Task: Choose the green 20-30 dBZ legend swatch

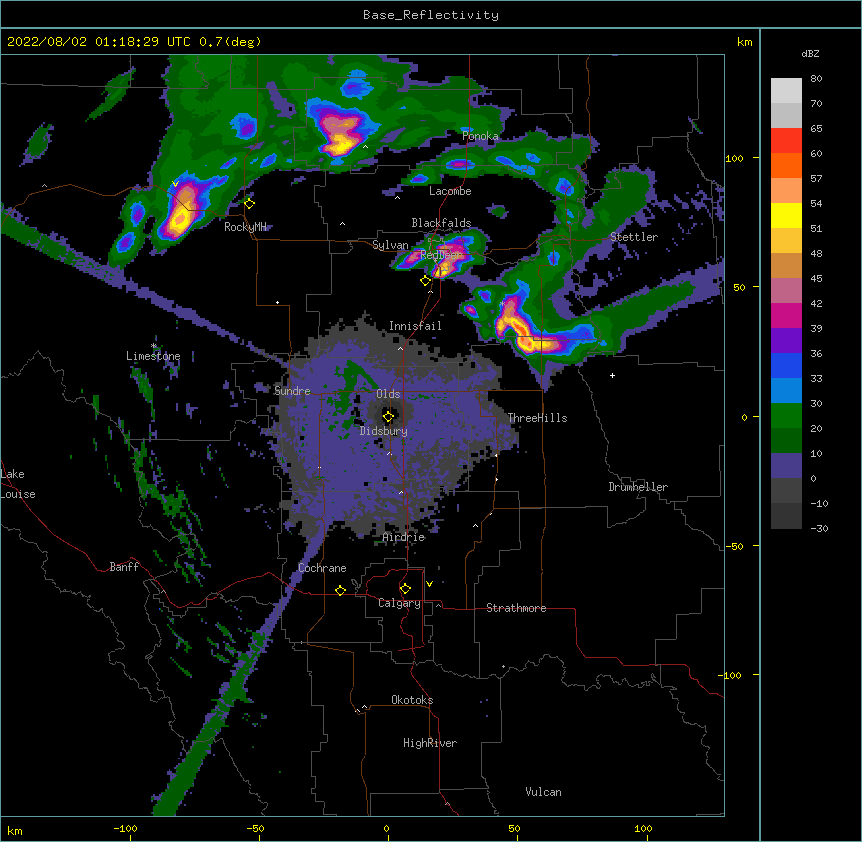Action: pyautogui.click(x=786, y=416)
